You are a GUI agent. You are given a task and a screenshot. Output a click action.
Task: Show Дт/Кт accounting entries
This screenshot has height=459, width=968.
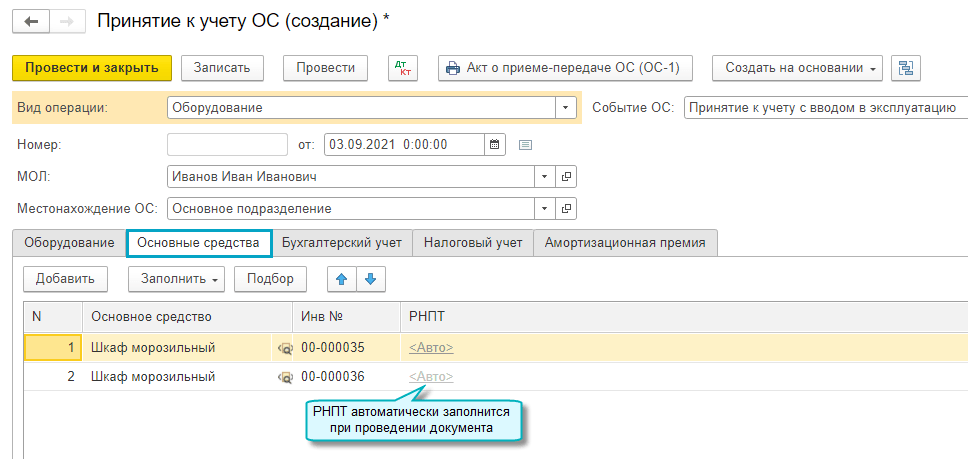pos(403,67)
